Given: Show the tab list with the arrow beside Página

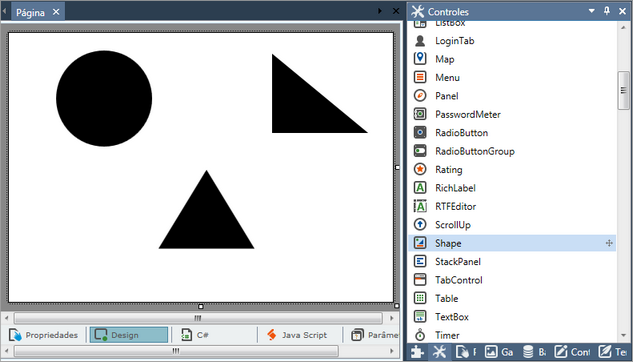Looking at the screenshot, I should point(379,11).
